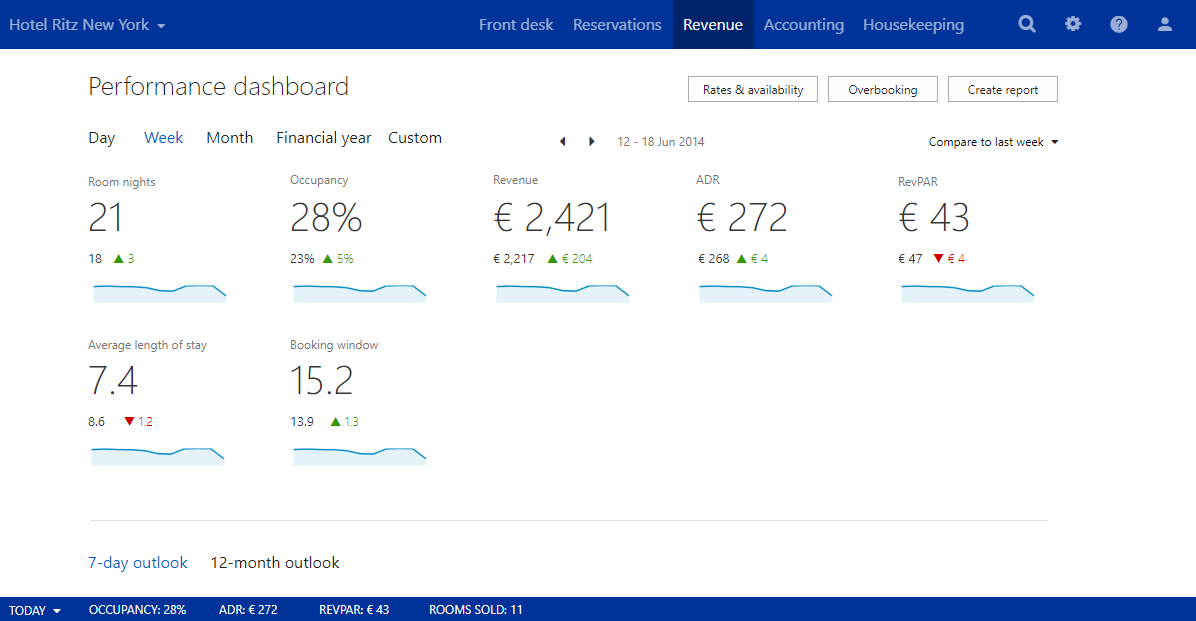This screenshot has width=1196, height=621.
Task: Select the Revenue menu item
Action: (713, 24)
